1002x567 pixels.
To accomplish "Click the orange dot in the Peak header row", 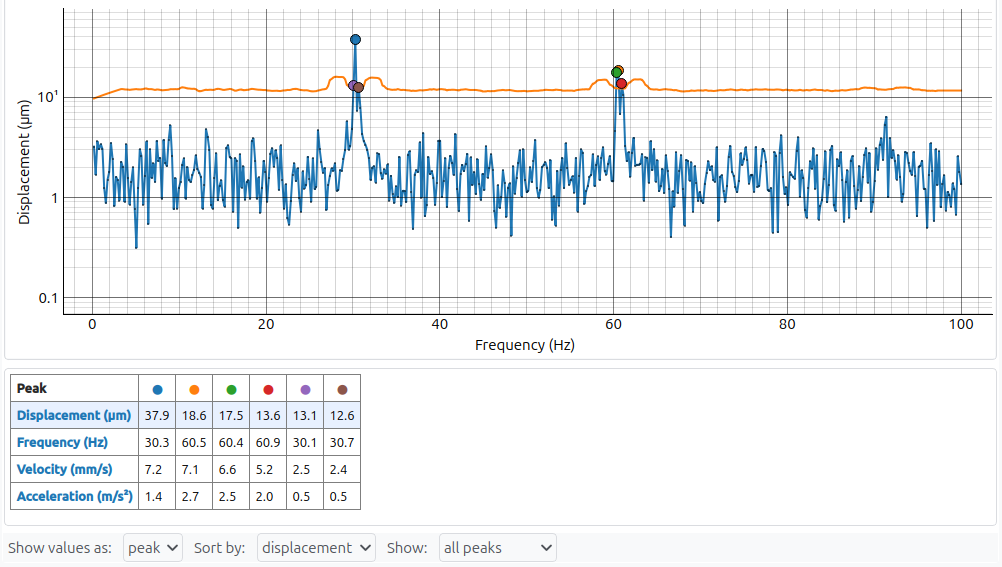I will pos(194,389).
